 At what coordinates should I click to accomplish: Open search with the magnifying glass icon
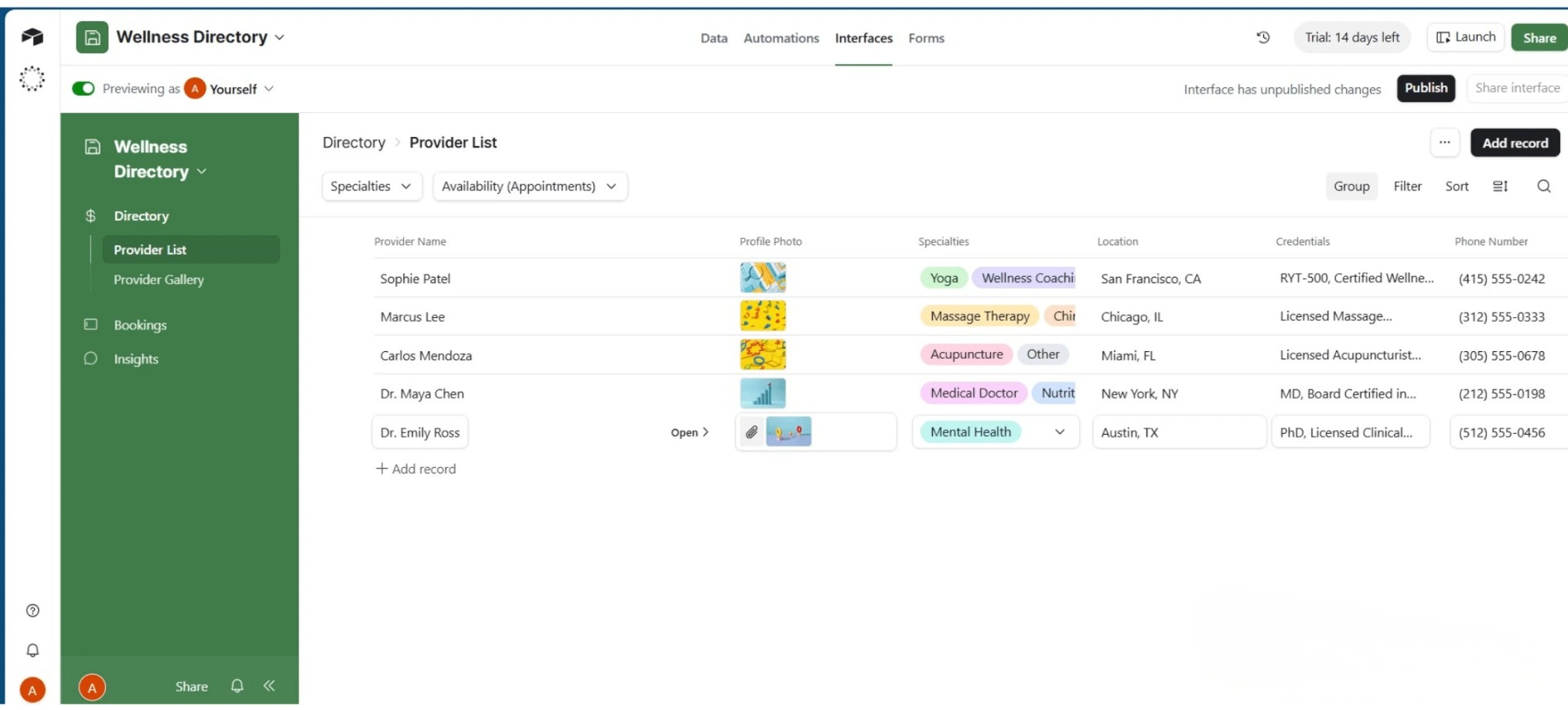coord(1544,186)
